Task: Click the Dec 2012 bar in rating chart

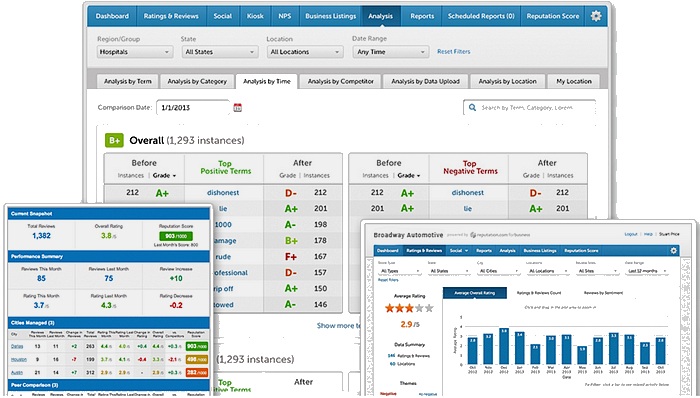Action: (x=504, y=347)
